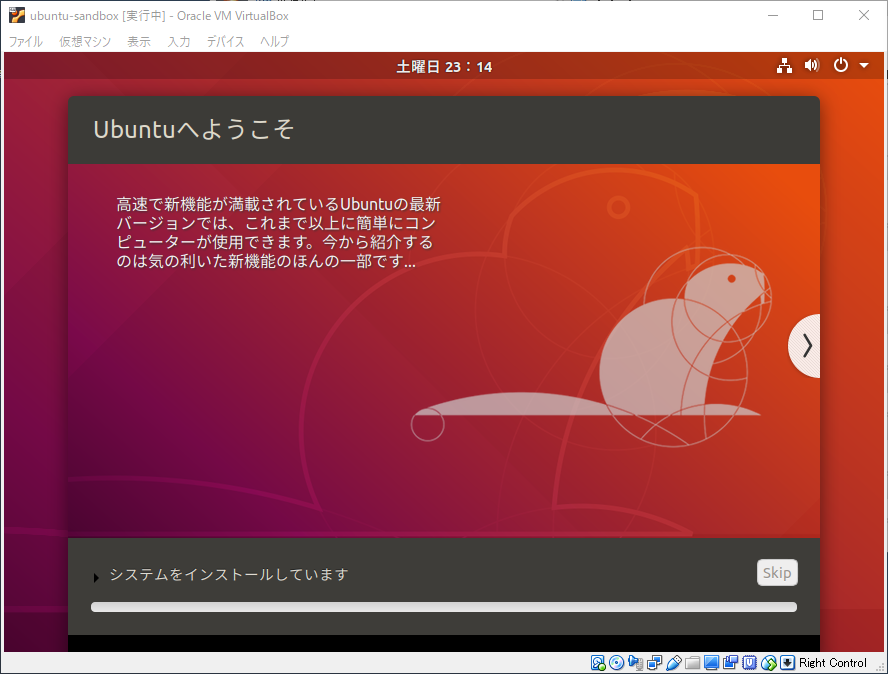Image resolution: width=888 pixels, height=674 pixels.
Task: Click the green-arrow globe icon in status bar
Action: tap(769, 663)
